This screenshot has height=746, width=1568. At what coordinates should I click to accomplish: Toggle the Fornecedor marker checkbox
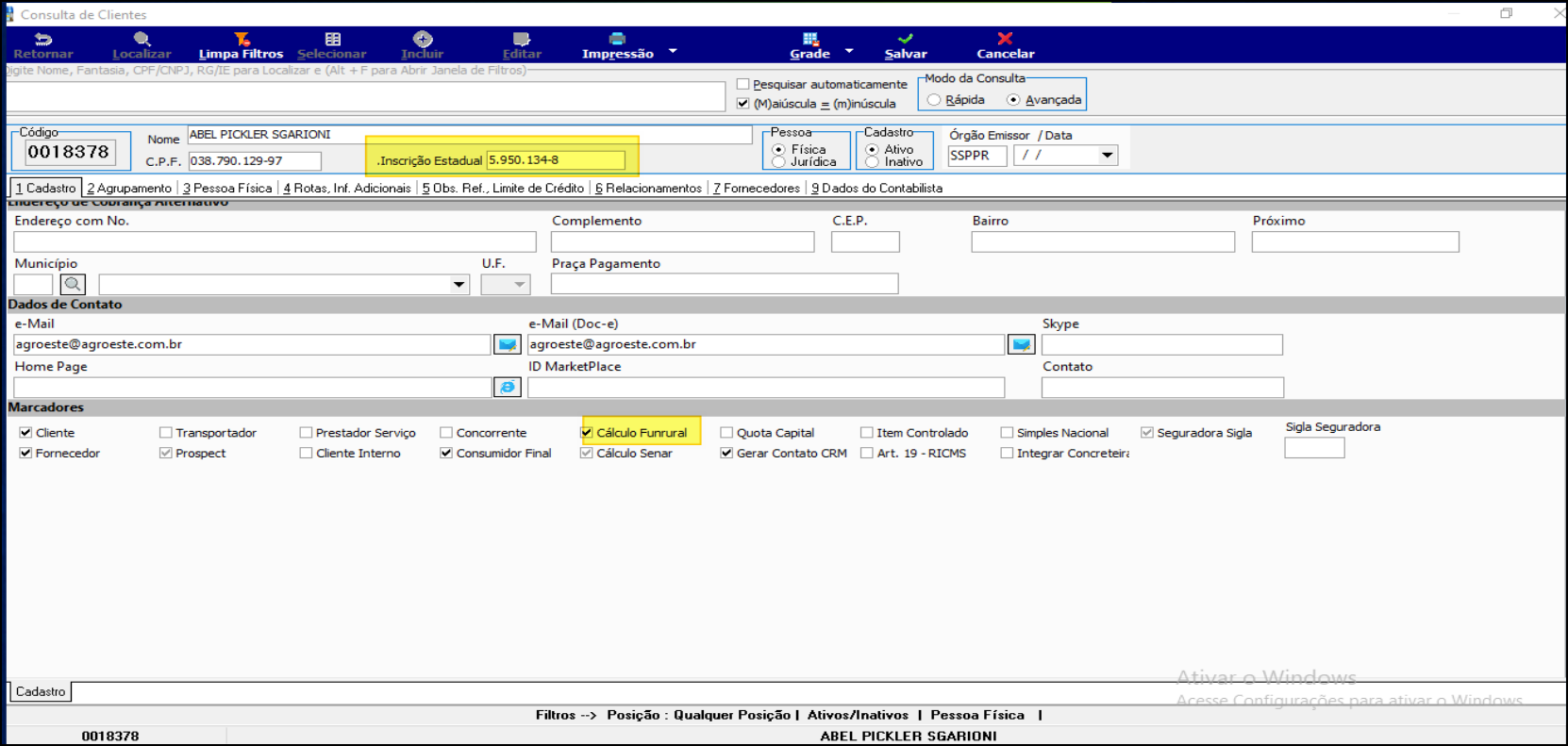pyautogui.click(x=25, y=454)
